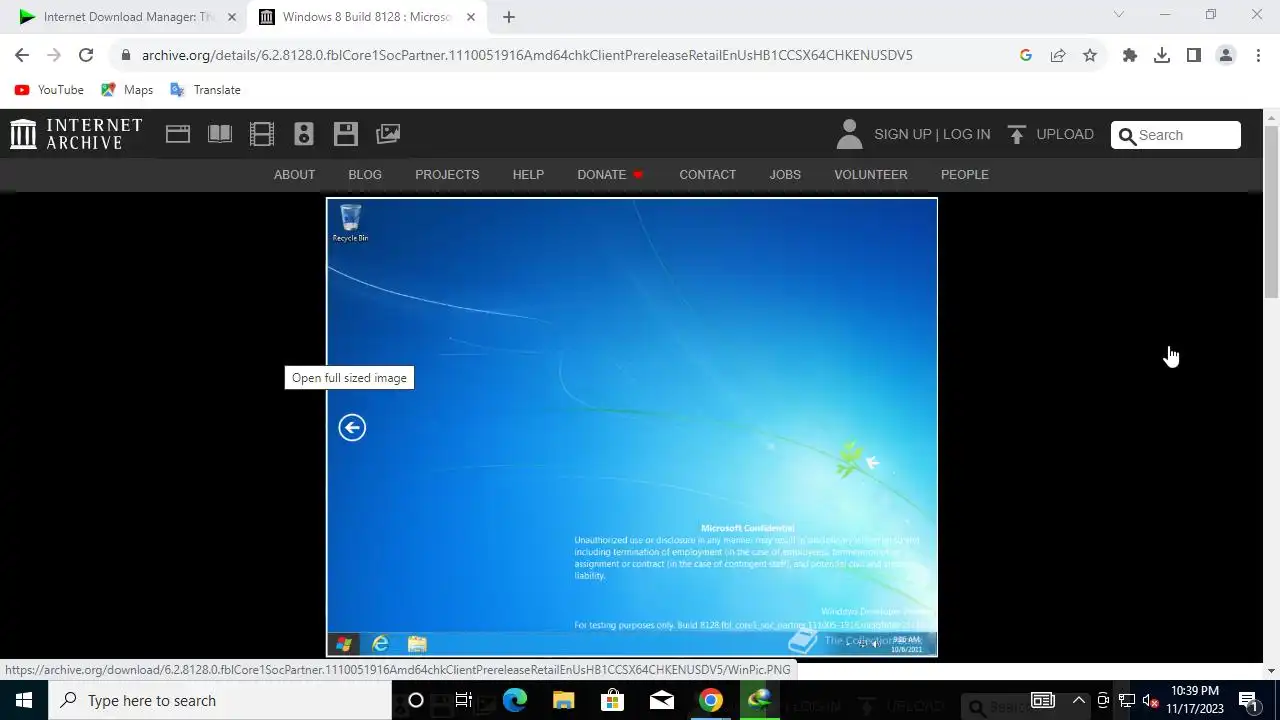
Task: Click the Share this page icon
Action: click(1058, 55)
